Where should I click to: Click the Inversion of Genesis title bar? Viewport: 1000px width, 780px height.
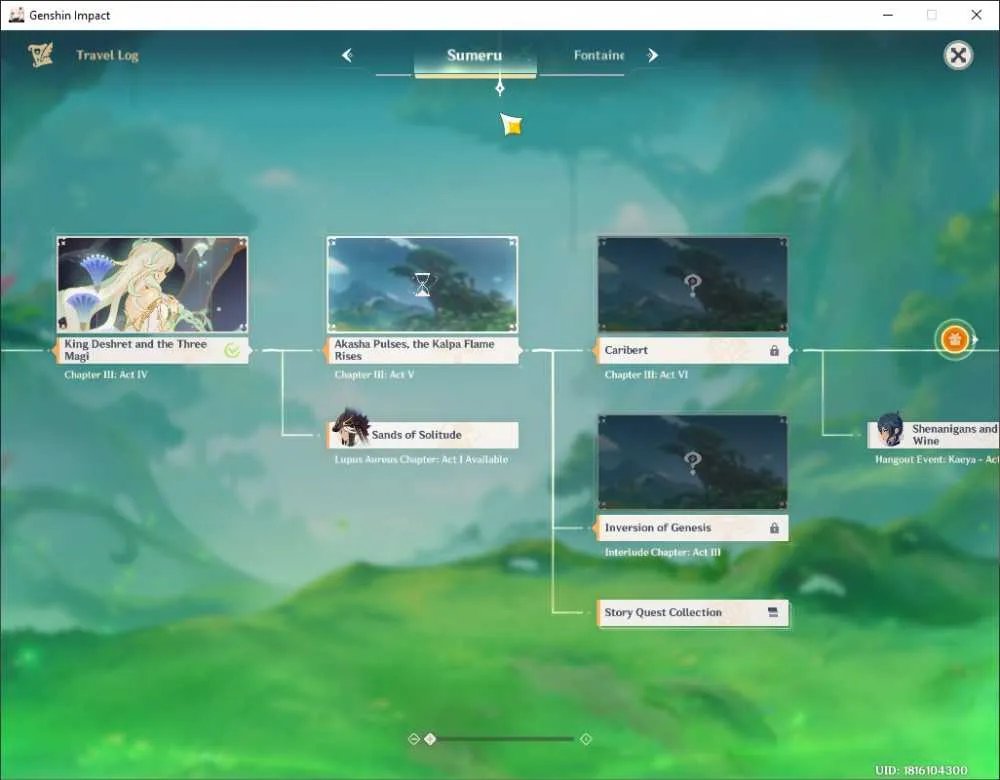pos(693,528)
